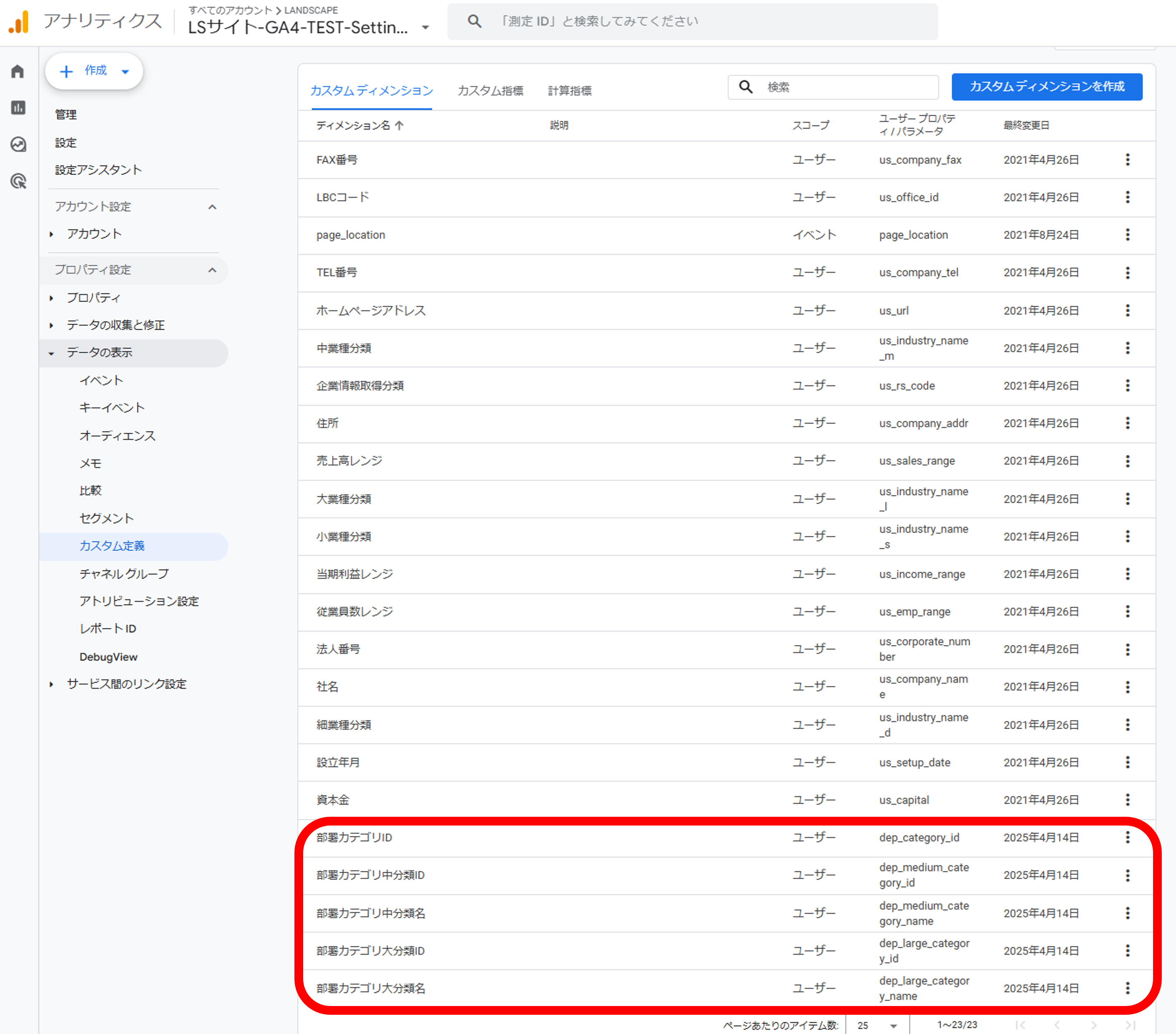Screen dimensions: 1176x1034
Task: Open チャネル グループ in sidebar
Action: click(x=124, y=574)
